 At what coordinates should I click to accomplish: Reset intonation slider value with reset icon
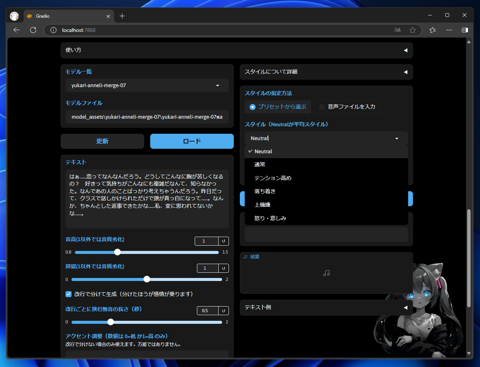223,268
